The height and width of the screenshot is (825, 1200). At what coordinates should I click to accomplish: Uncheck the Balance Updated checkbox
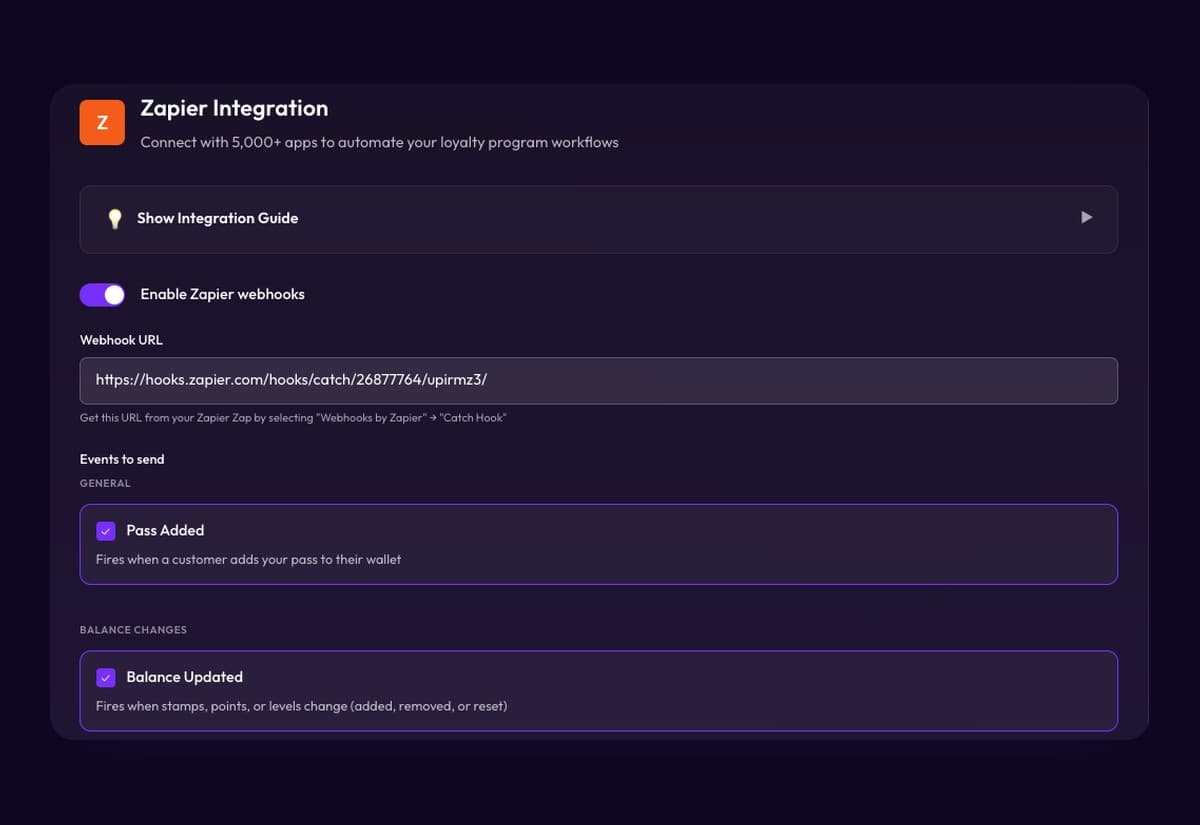[106, 678]
